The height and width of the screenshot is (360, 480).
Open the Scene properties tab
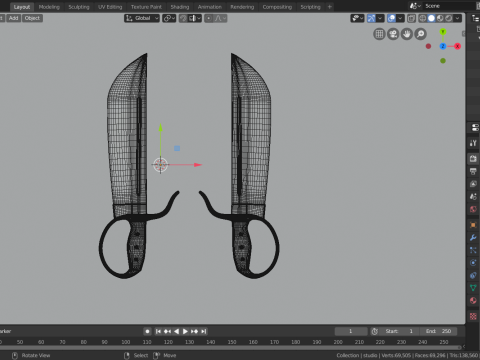(473, 197)
